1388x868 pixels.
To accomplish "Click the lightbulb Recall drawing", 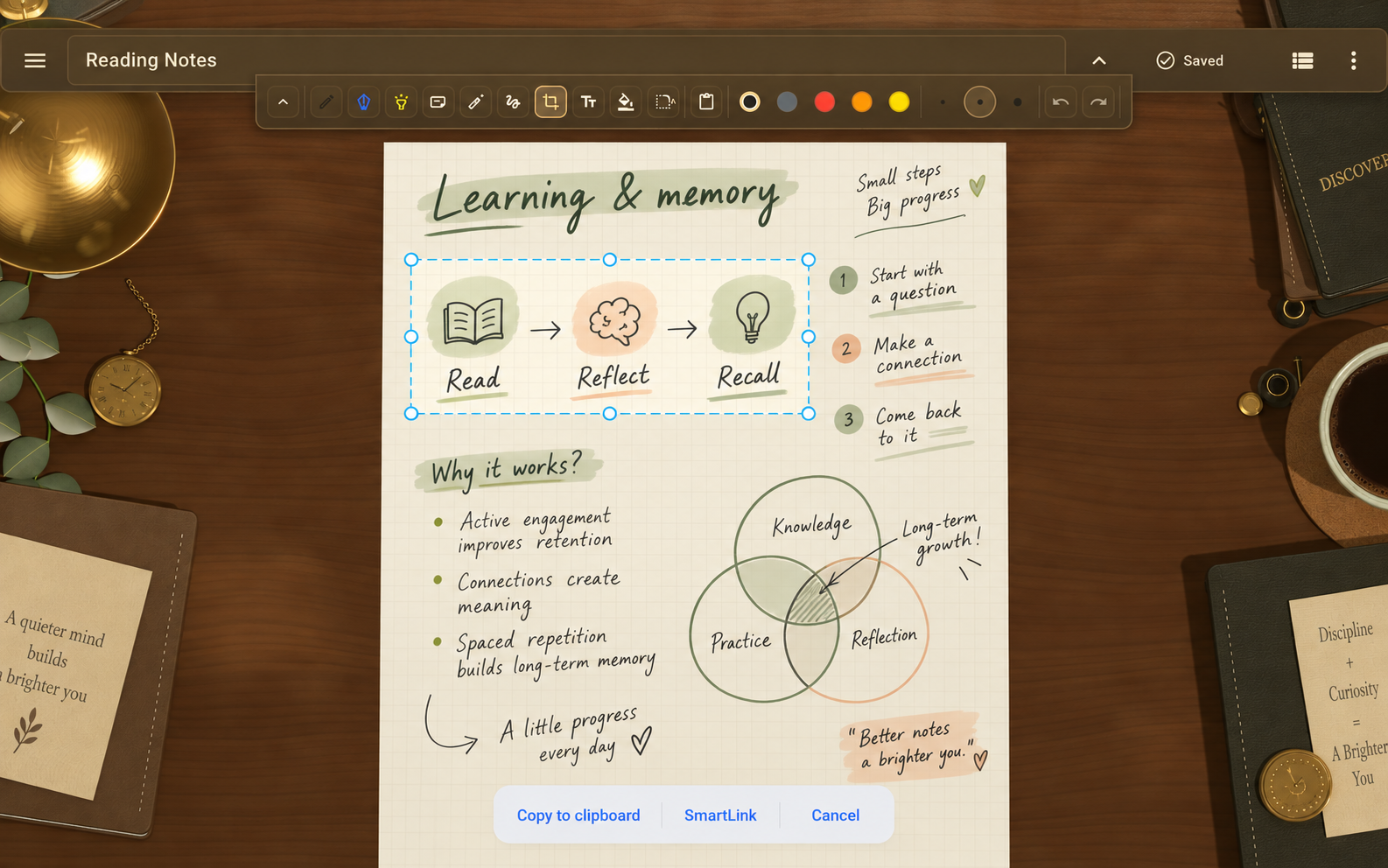I will pyautogui.click(x=752, y=317).
